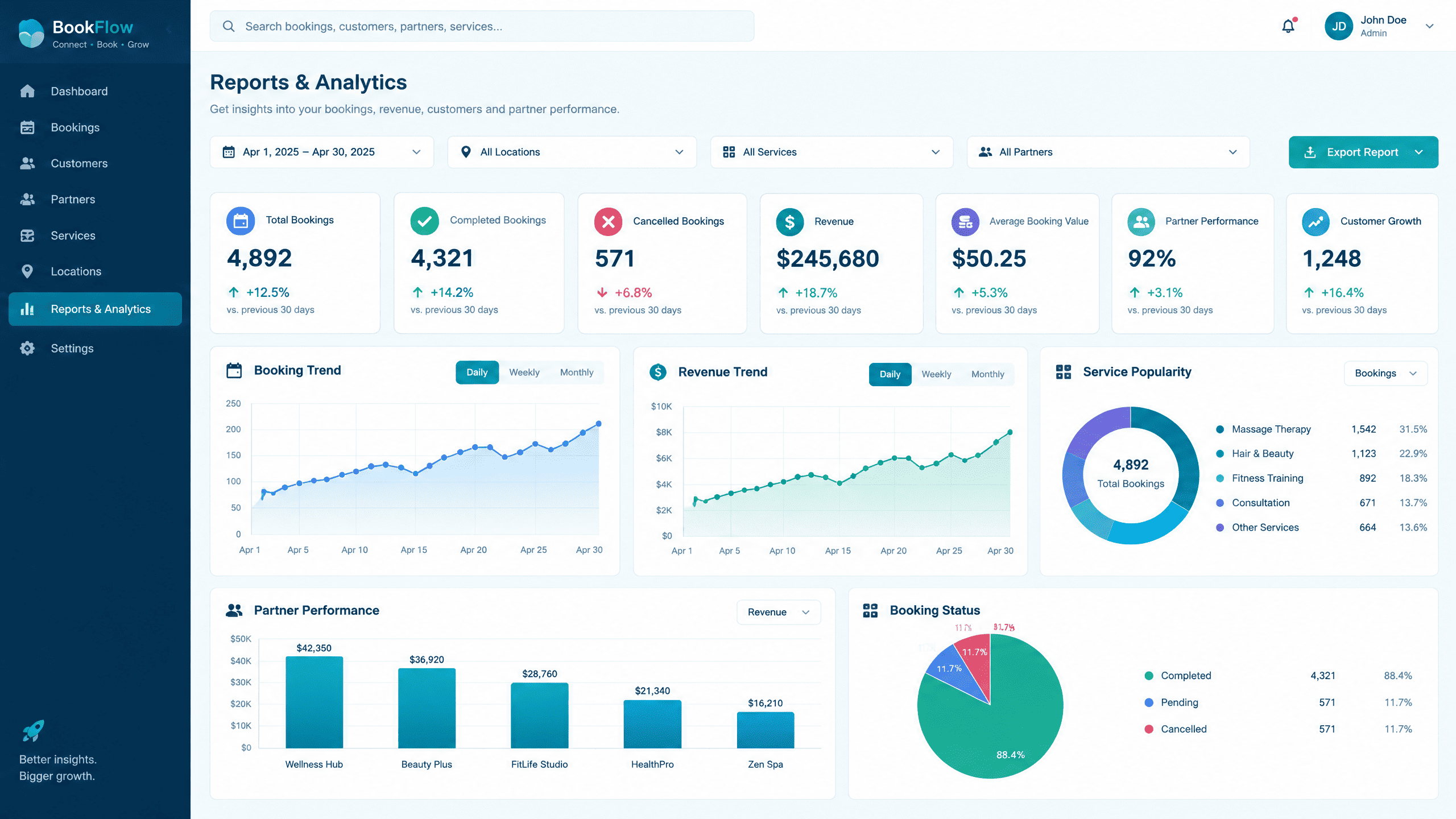Click the Service Popularity grid icon
The width and height of the screenshot is (1456, 819).
[1064, 372]
